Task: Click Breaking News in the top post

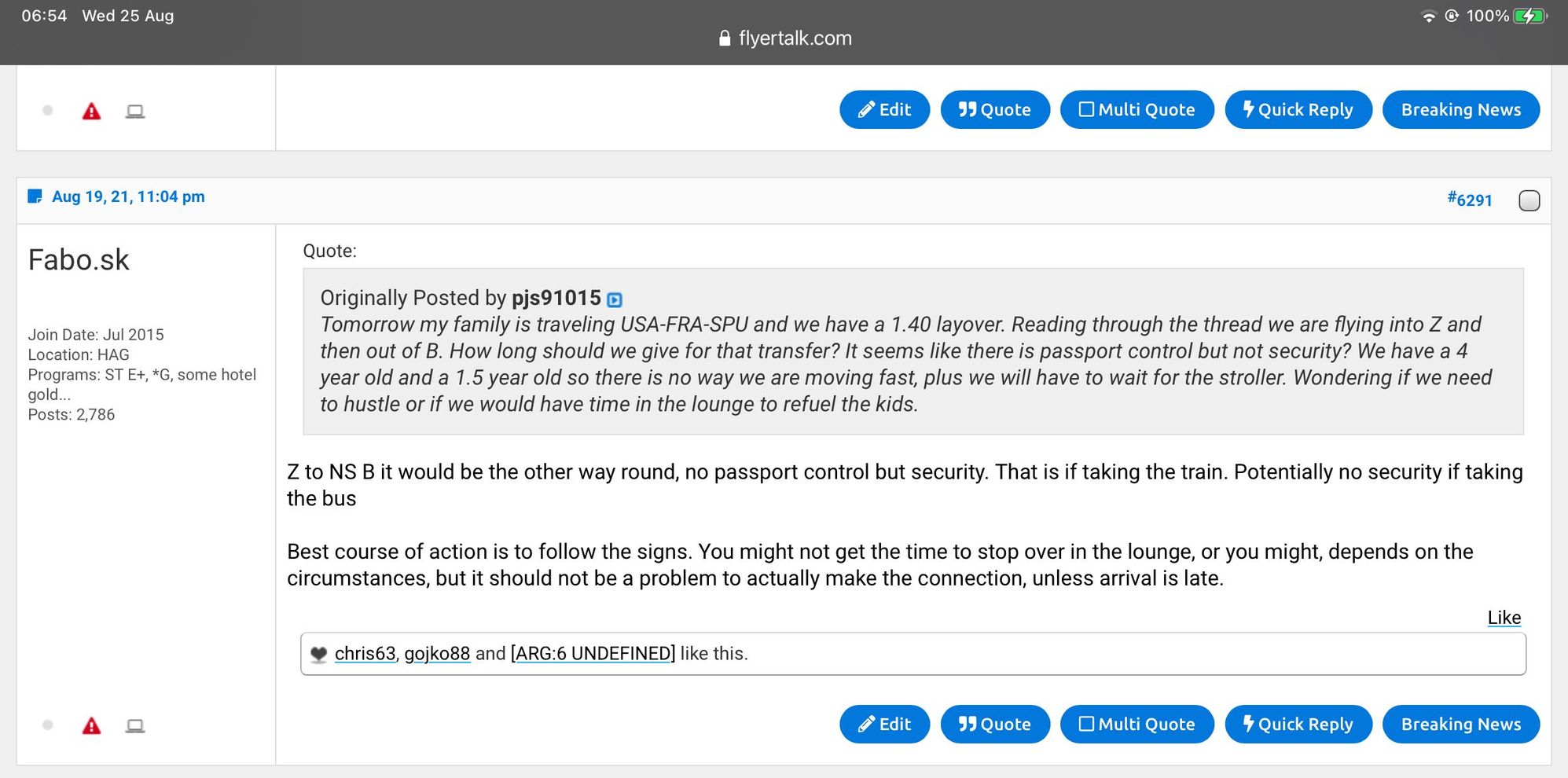Action: pos(1460,109)
